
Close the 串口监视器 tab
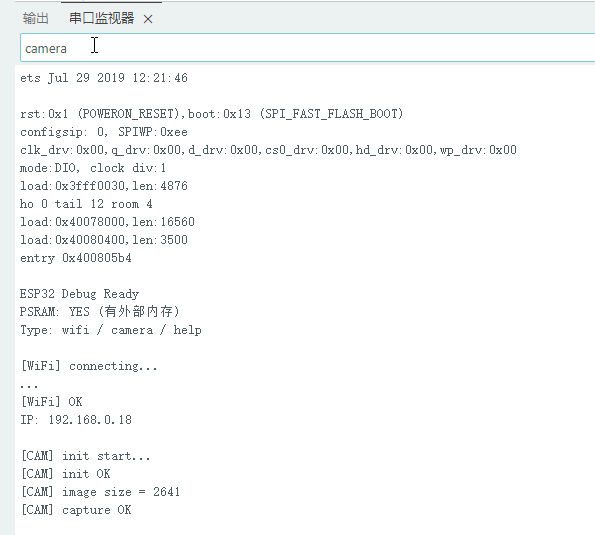pos(148,19)
